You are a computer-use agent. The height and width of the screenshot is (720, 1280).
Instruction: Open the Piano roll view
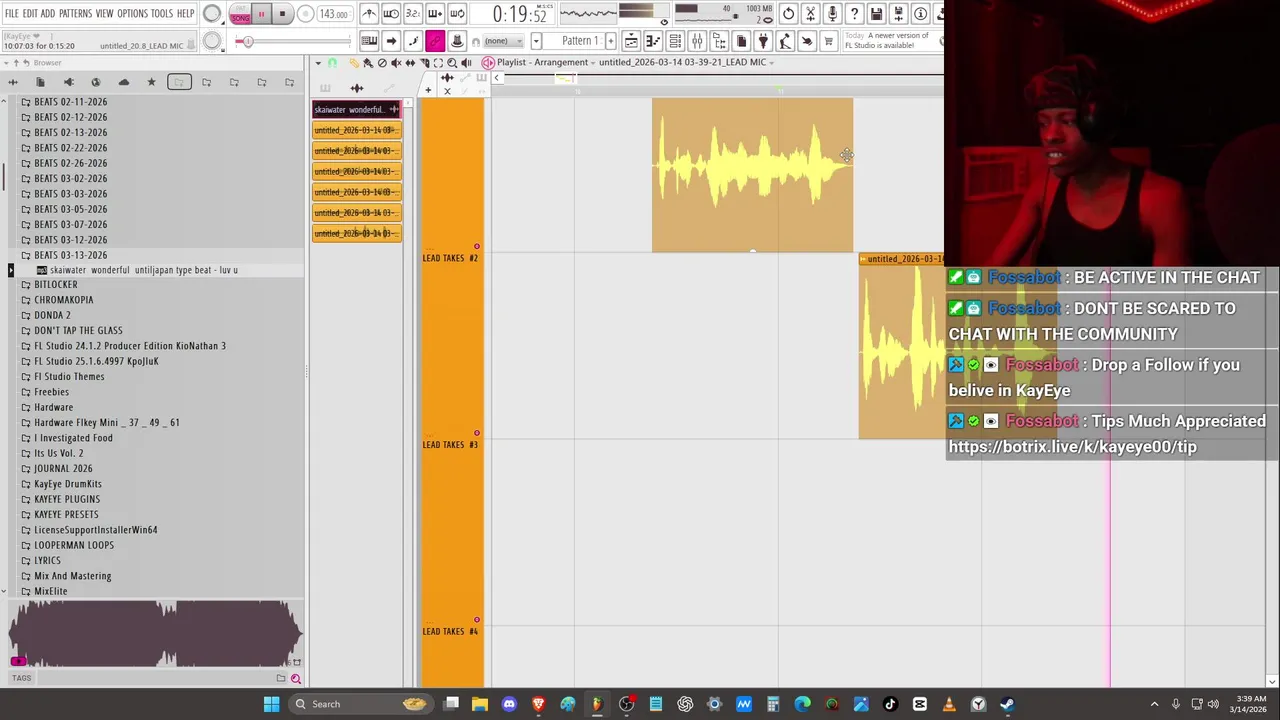coord(653,41)
